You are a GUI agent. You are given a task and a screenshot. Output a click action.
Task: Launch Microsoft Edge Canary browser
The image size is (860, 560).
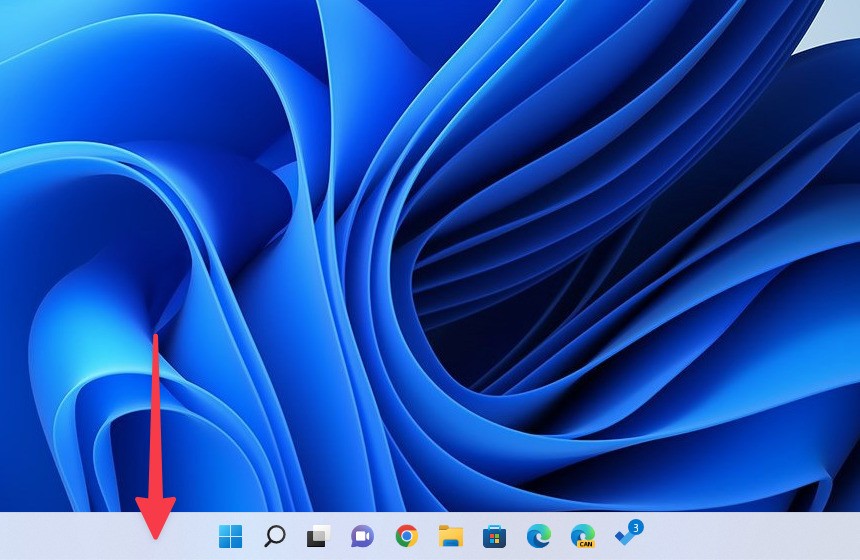pyautogui.click(x=582, y=535)
